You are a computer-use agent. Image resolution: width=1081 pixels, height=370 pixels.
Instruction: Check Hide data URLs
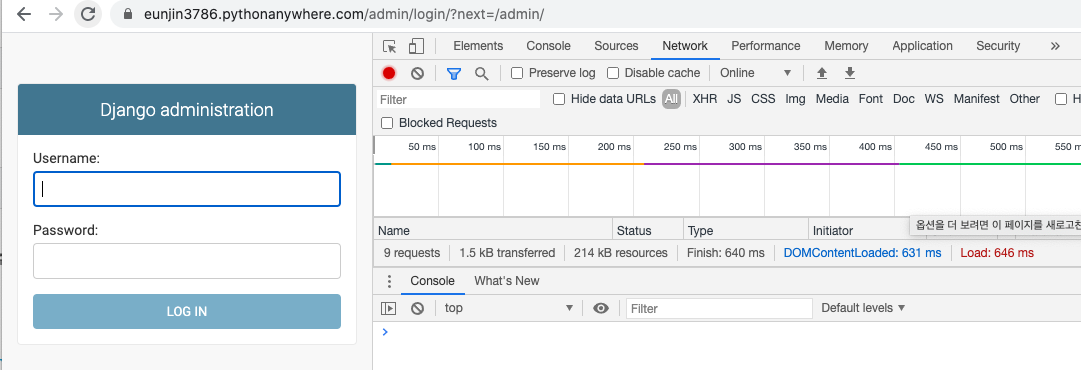tap(559, 99)
